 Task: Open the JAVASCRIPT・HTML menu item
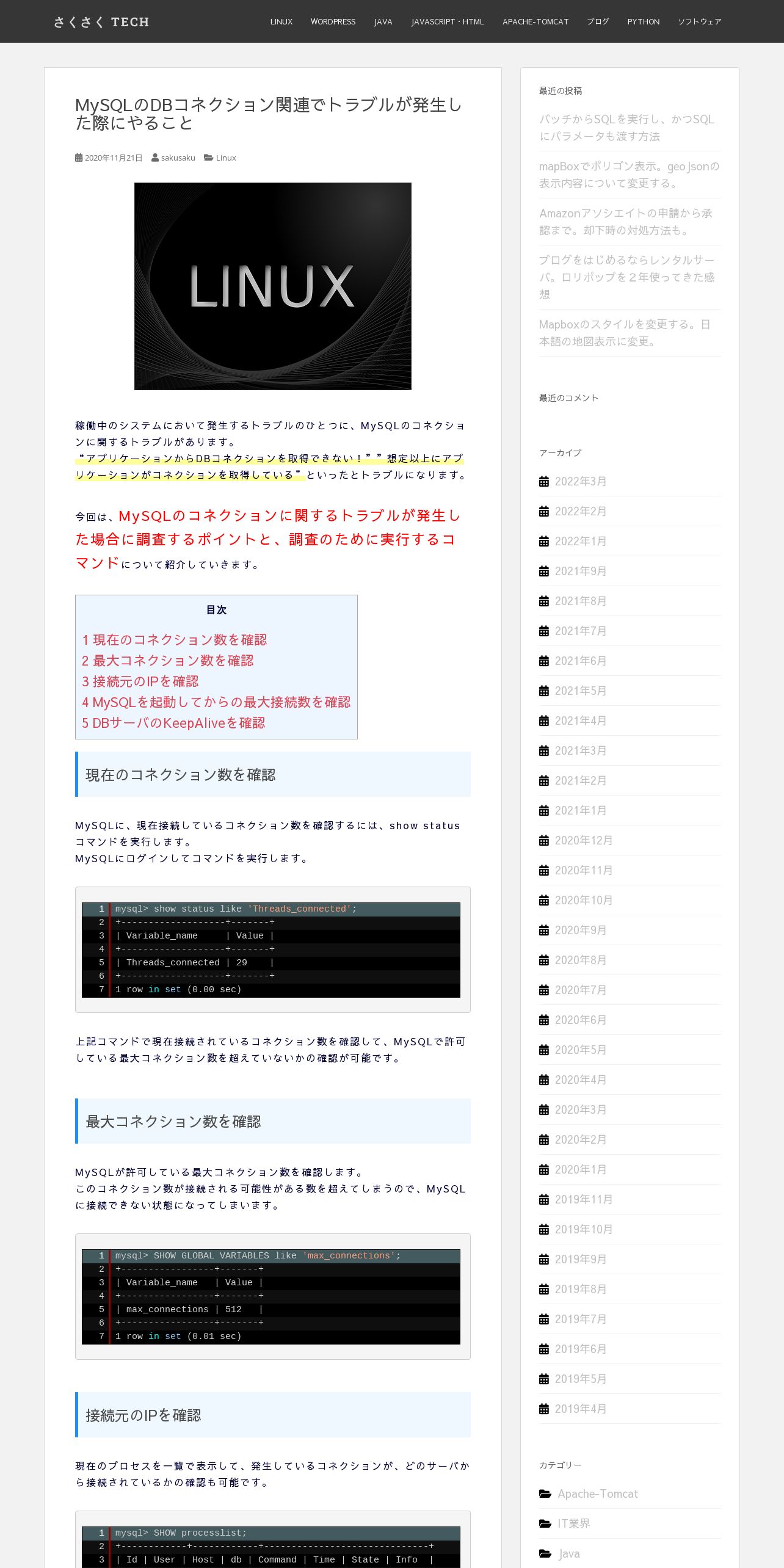coord(448,21)
